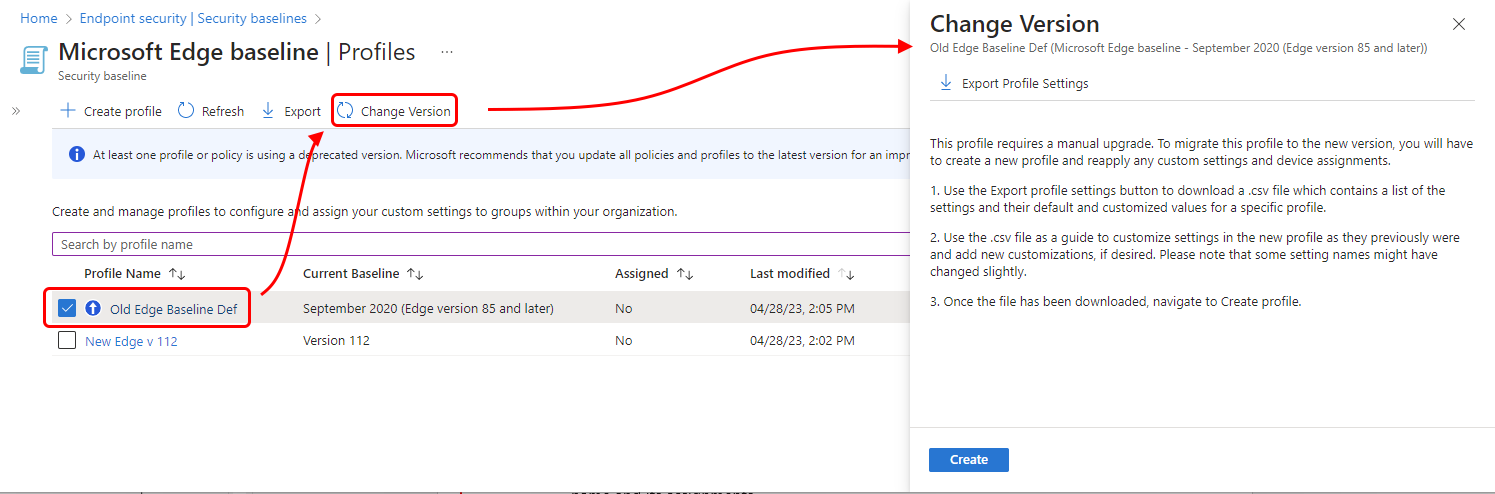Image resolution: width=1495 pixels, height=494 pixels.
Task: Sort by Assigned column arrows
Action: tap(685, 274)
